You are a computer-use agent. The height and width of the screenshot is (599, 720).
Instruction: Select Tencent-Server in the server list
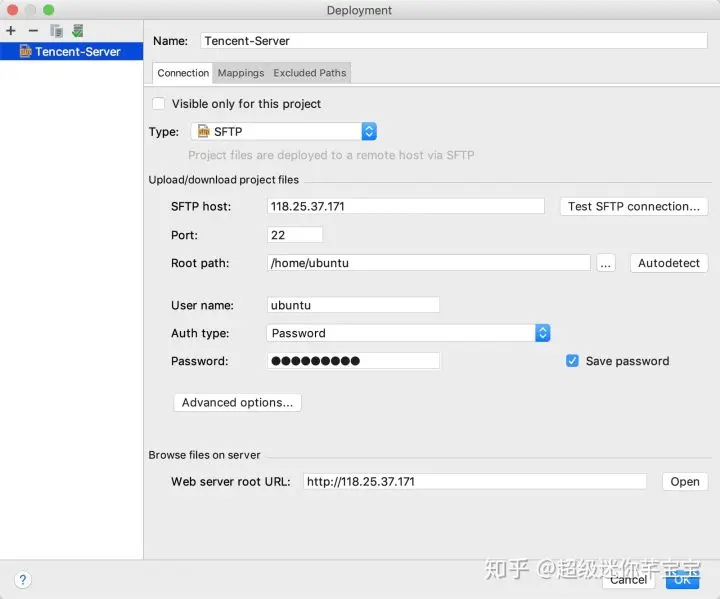(x=71, y=51)
